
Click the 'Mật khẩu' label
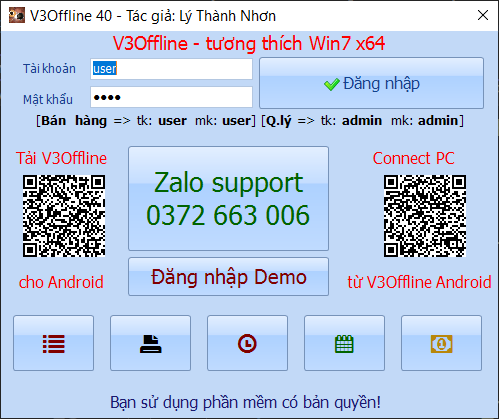click(x=48, y=99)
